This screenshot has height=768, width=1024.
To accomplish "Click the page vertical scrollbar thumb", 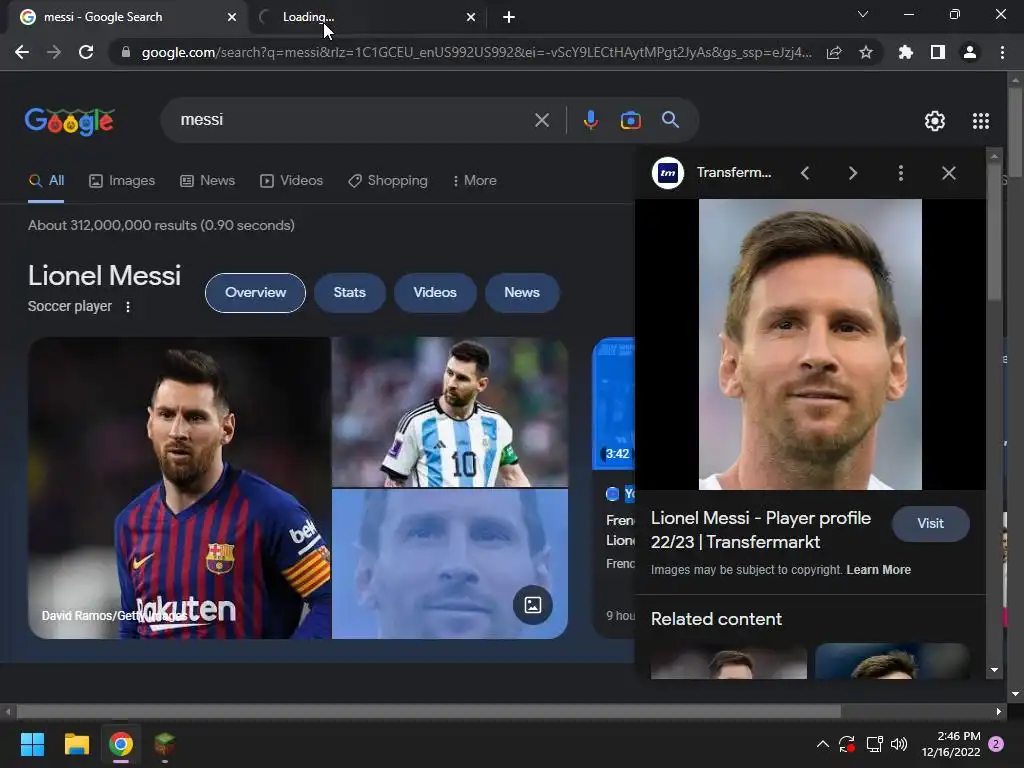I will coord(1015,131).
